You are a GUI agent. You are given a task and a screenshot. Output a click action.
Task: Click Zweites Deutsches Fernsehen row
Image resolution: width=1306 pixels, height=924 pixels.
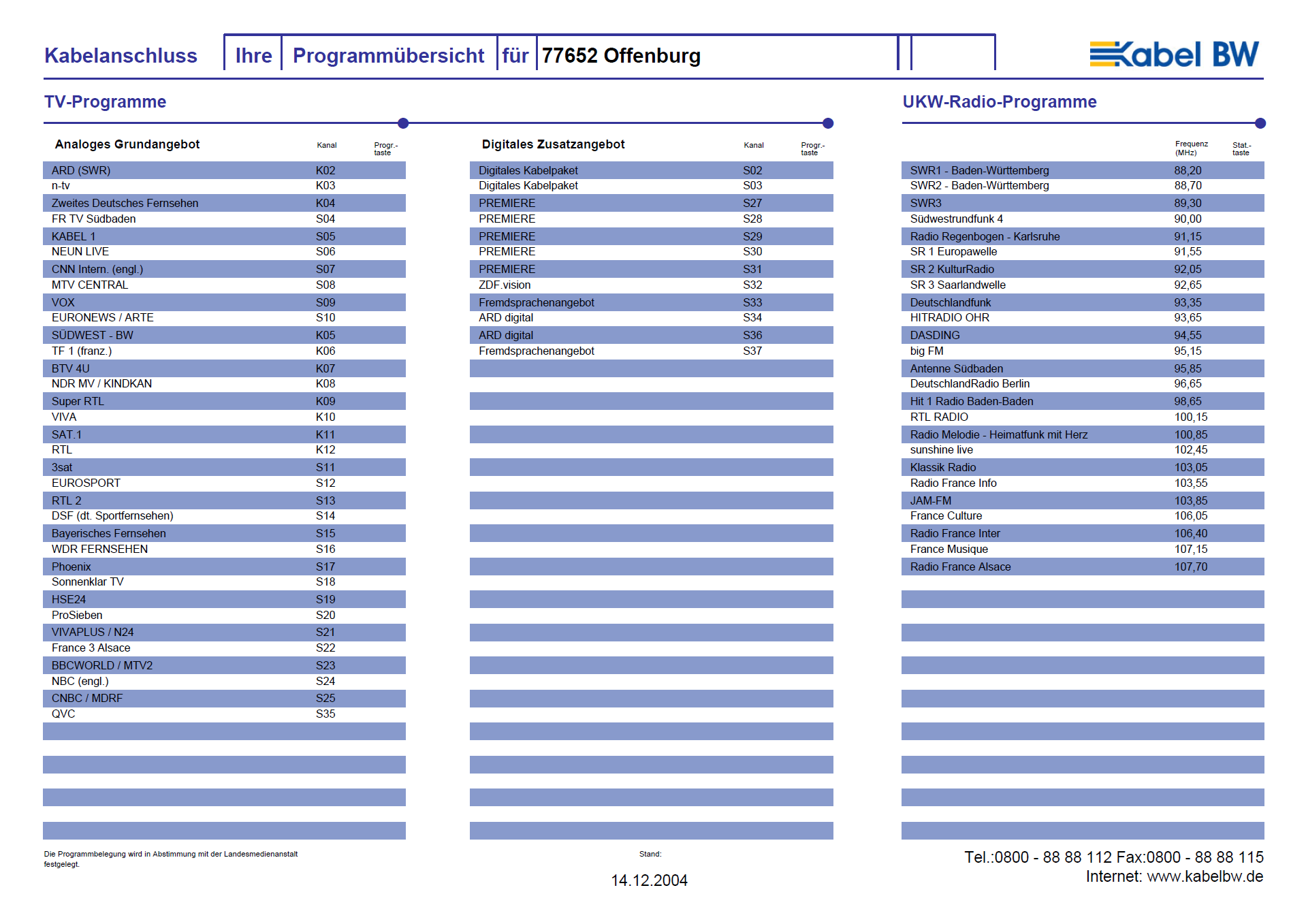(224, 203)
